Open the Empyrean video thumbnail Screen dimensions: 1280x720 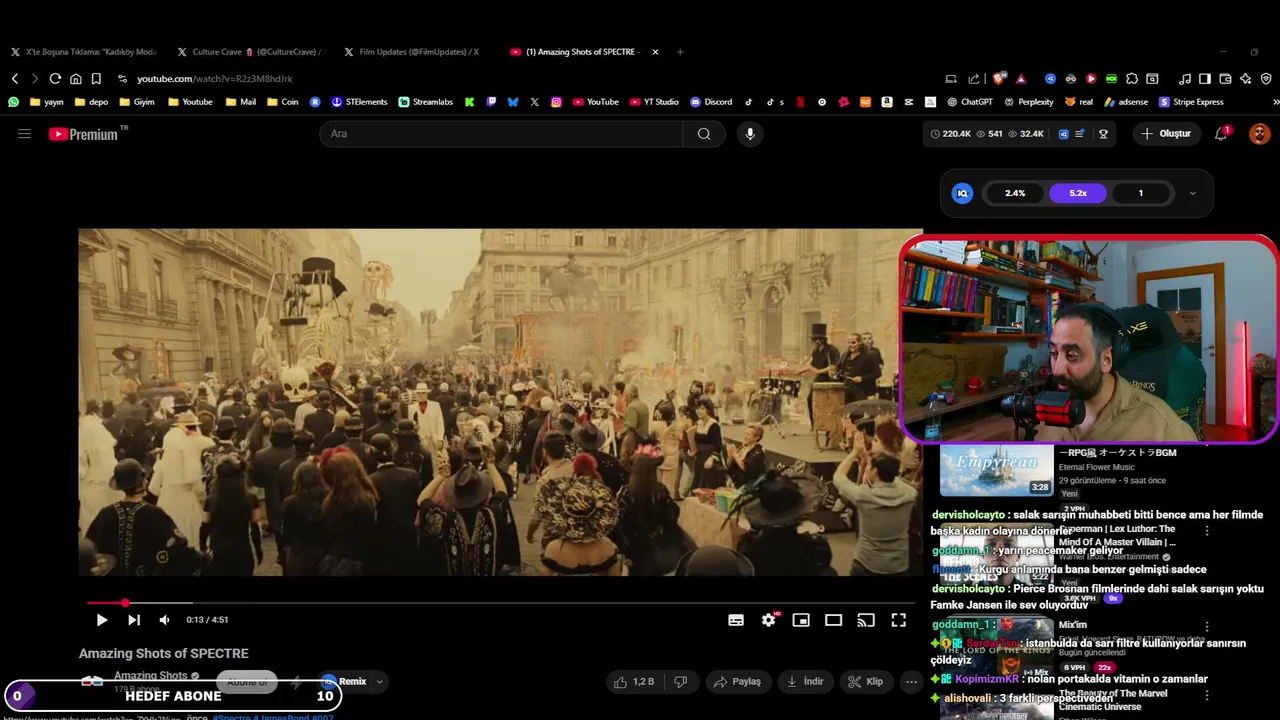click(x=996, y=471)
